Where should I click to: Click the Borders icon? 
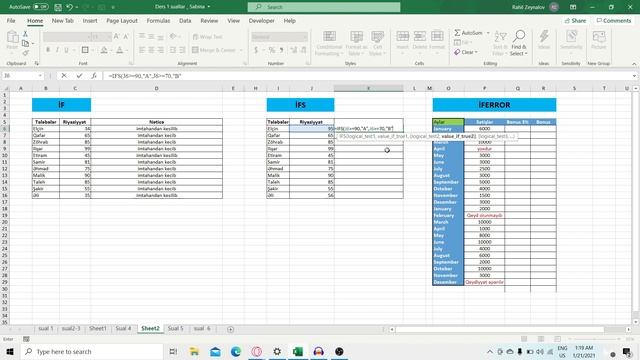click(x=85, y=50)
